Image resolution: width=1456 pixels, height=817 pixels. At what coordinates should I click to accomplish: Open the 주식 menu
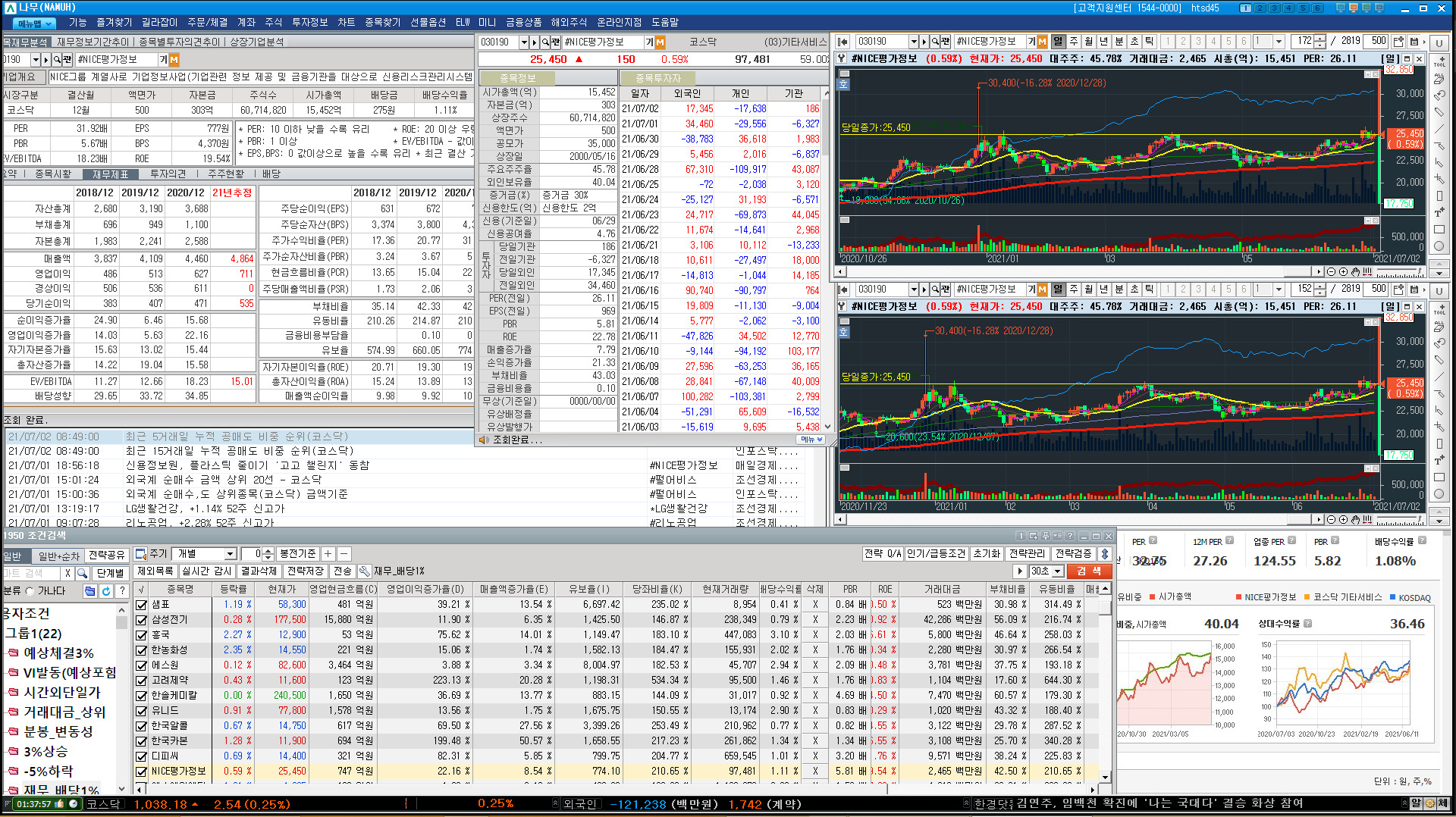pyautogui.click(x=274, y=23)
